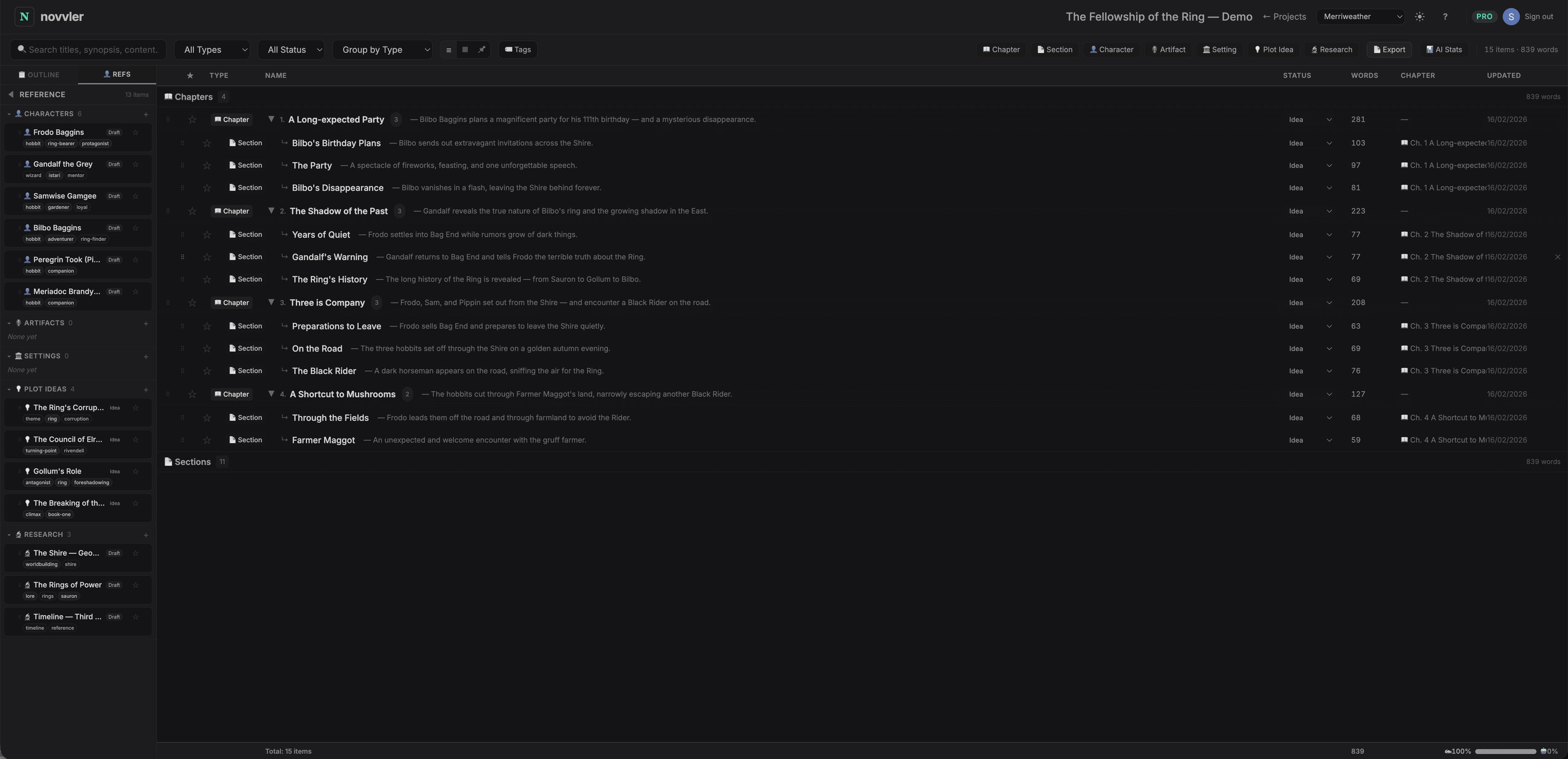Switch to the OUTLINE tab

tap(39, 74)
